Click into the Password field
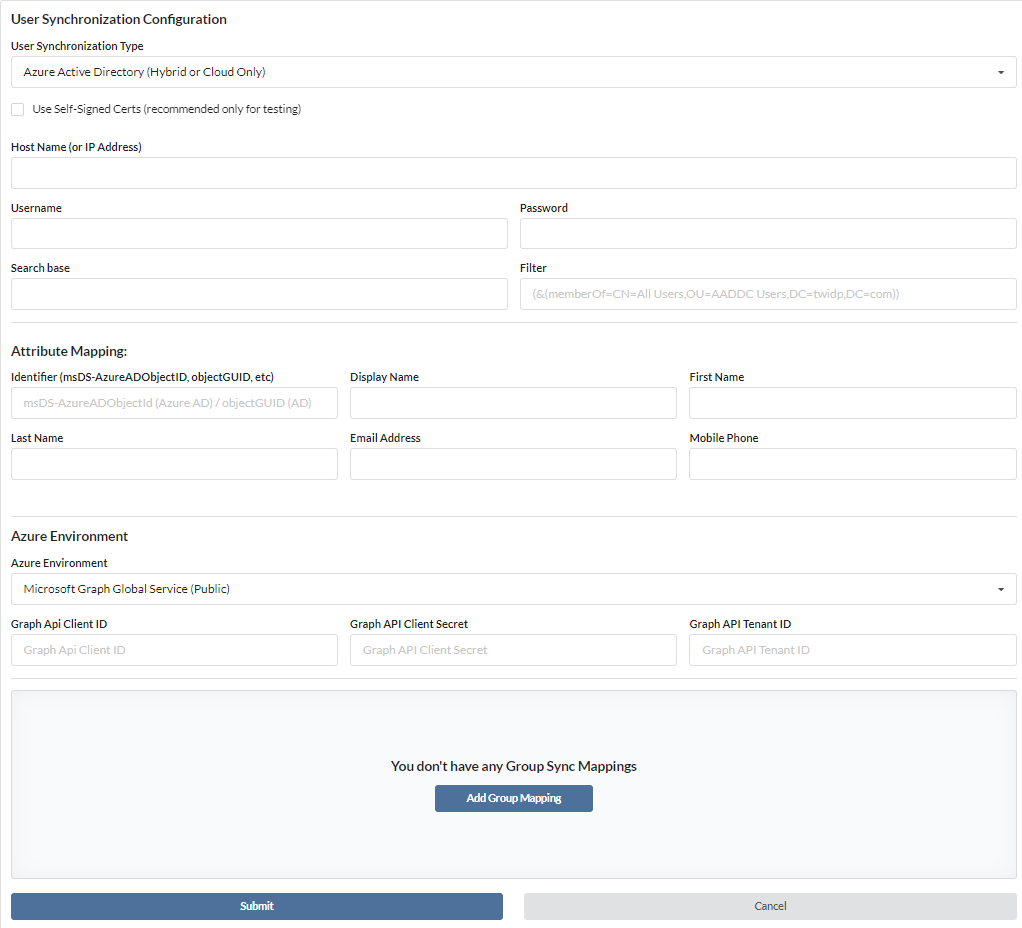This screenshot has width=1022, height=928. click(x=768, y=233)
